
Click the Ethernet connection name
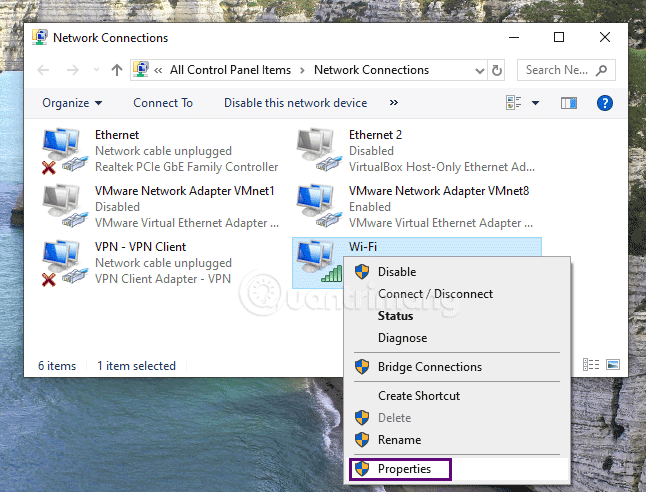[117, 135]
